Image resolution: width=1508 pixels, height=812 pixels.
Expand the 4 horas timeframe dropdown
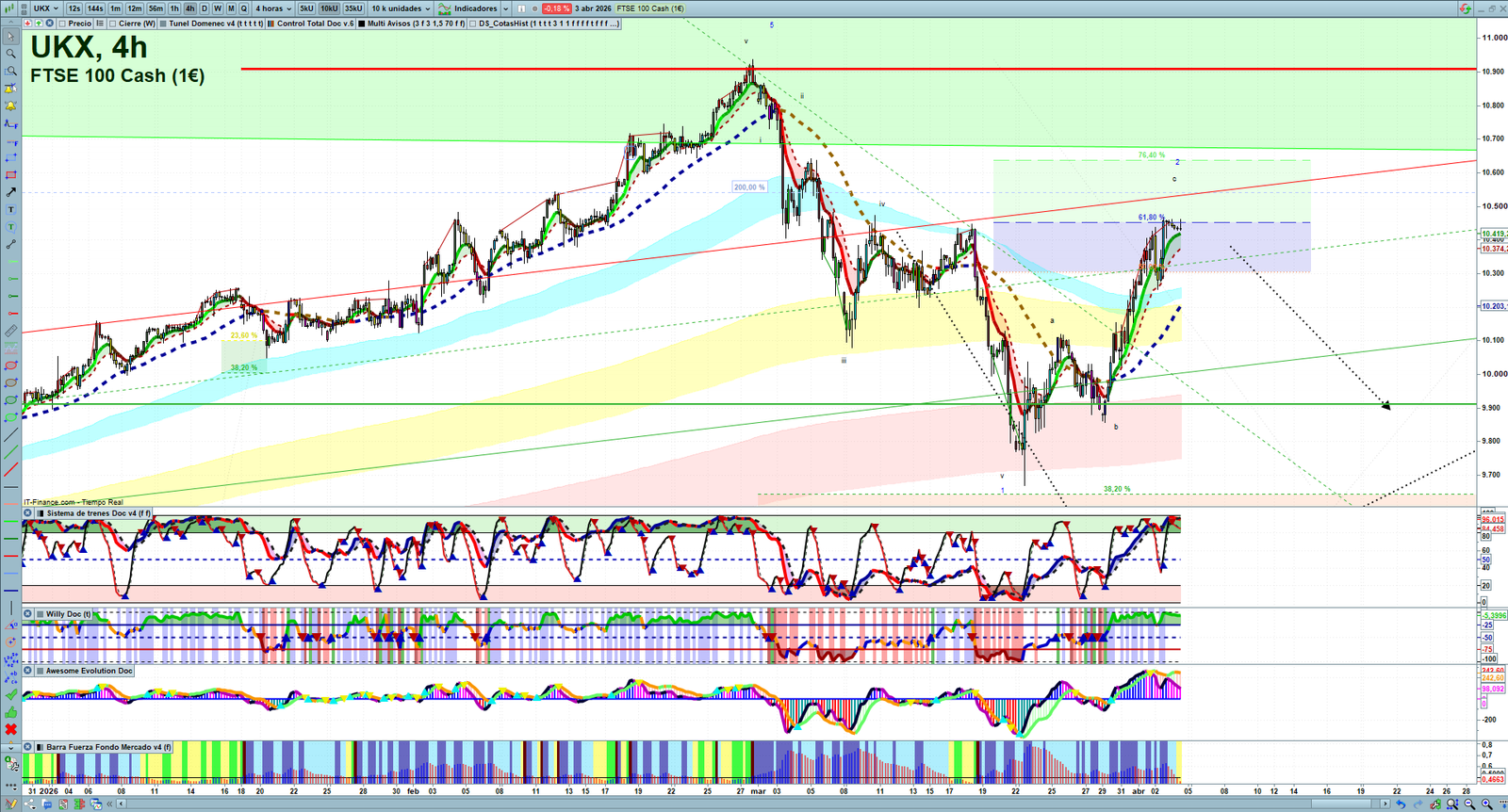pyautogui.click(x=273, y=8)
